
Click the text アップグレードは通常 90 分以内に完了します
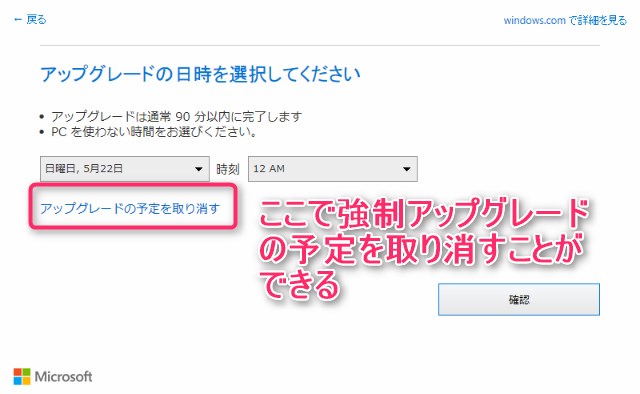coord(177,116)
